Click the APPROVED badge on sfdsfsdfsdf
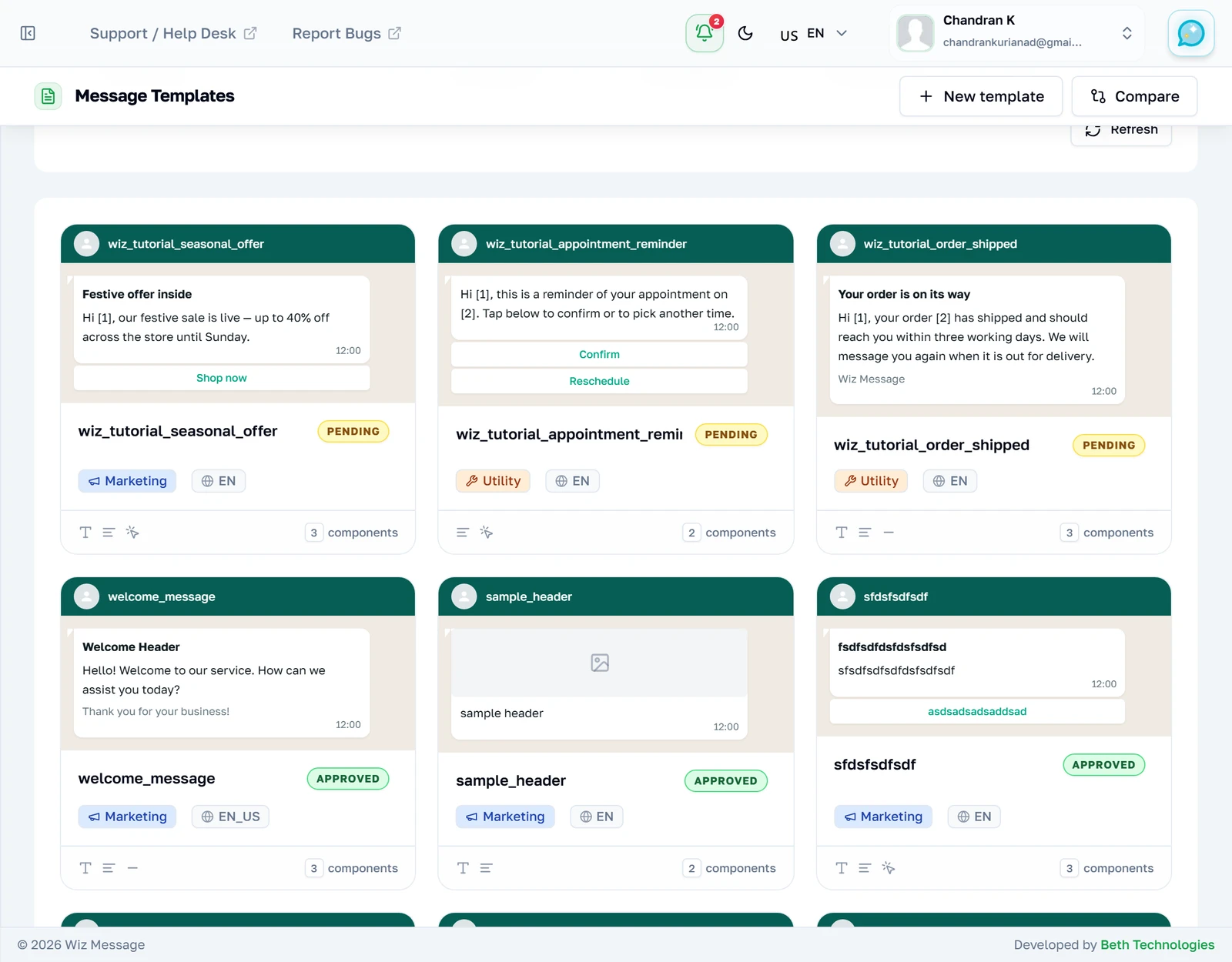This screenshot has height=962, width=1232. click(x=1103, y=764)
